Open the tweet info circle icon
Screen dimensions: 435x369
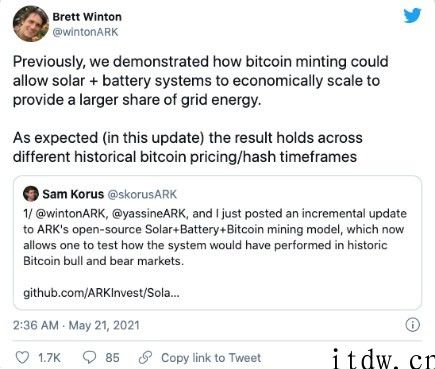(x=412, y=325)
